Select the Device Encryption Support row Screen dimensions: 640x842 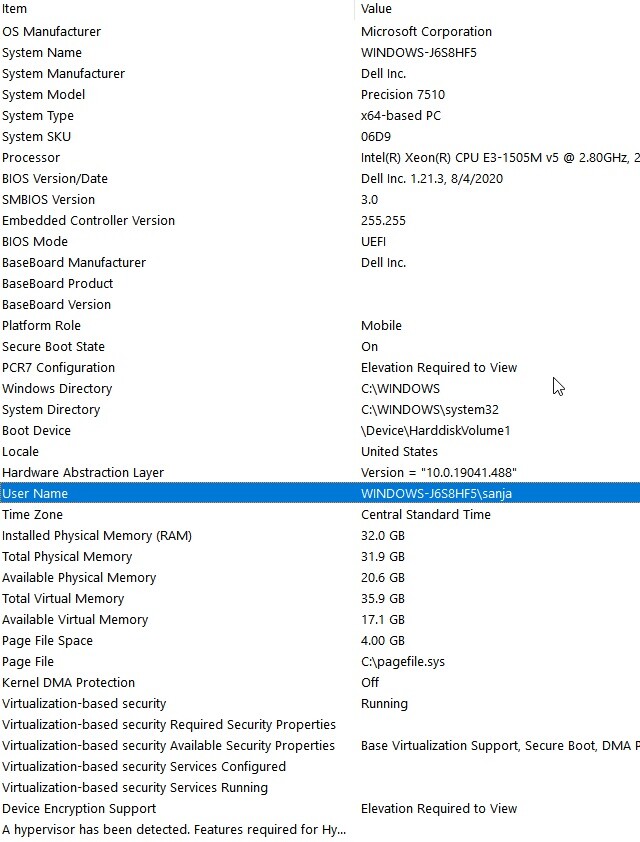tap(320, 809)
